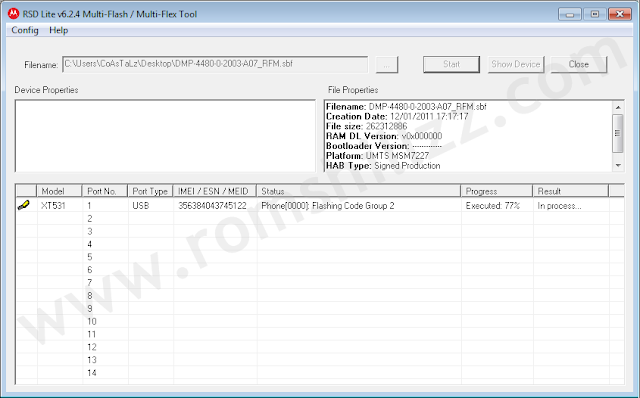Click the Close button next to Show Device

pyautogui.click(x=579, y=64)
